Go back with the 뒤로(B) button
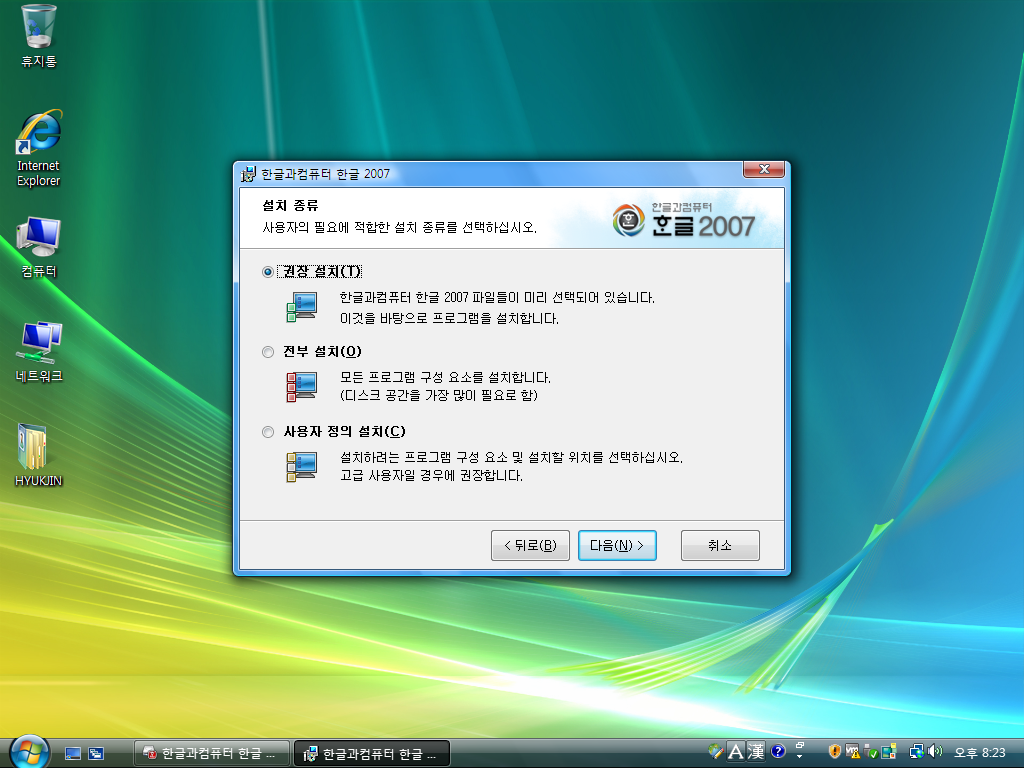Screen dimensions: 1024x768 [530, 545]
